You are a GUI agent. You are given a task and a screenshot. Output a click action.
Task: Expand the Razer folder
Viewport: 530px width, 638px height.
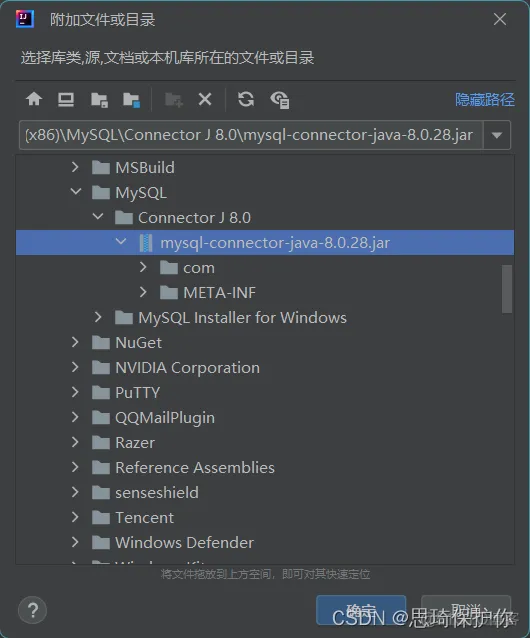click(75, 442)
